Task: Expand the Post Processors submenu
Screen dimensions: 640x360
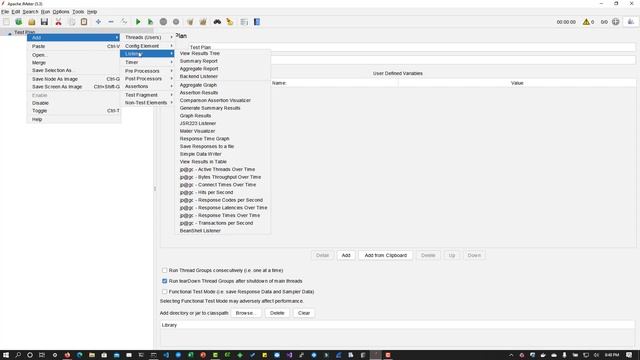Action: pyautogui.click(x=147, y=78)
